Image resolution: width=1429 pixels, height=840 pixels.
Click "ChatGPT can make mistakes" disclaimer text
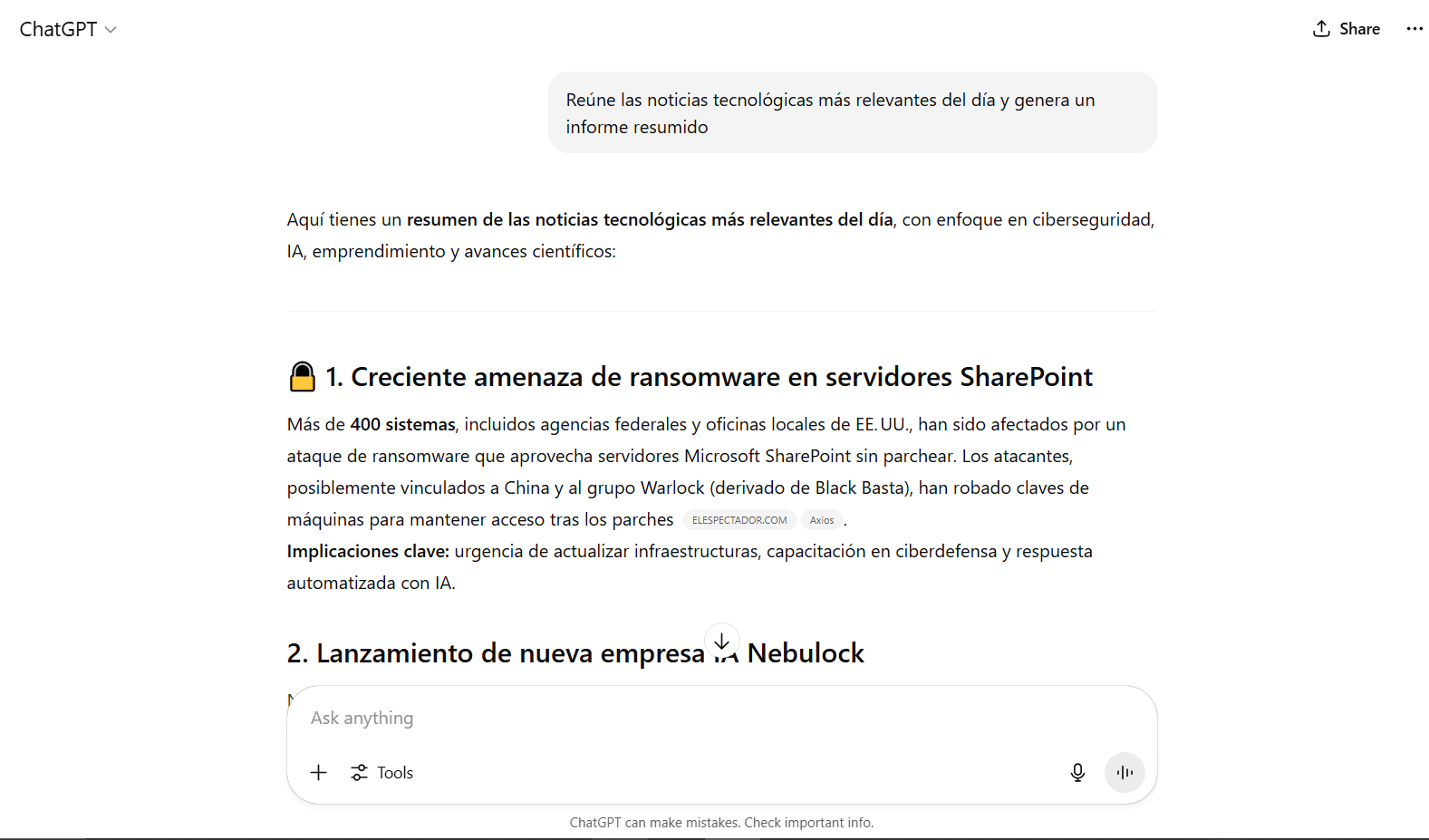click(721, 823)
